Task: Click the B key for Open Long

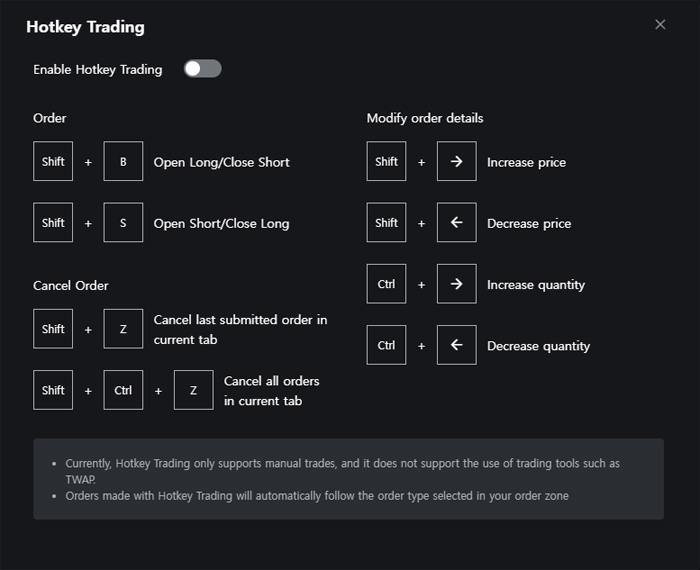Action: 123,162
